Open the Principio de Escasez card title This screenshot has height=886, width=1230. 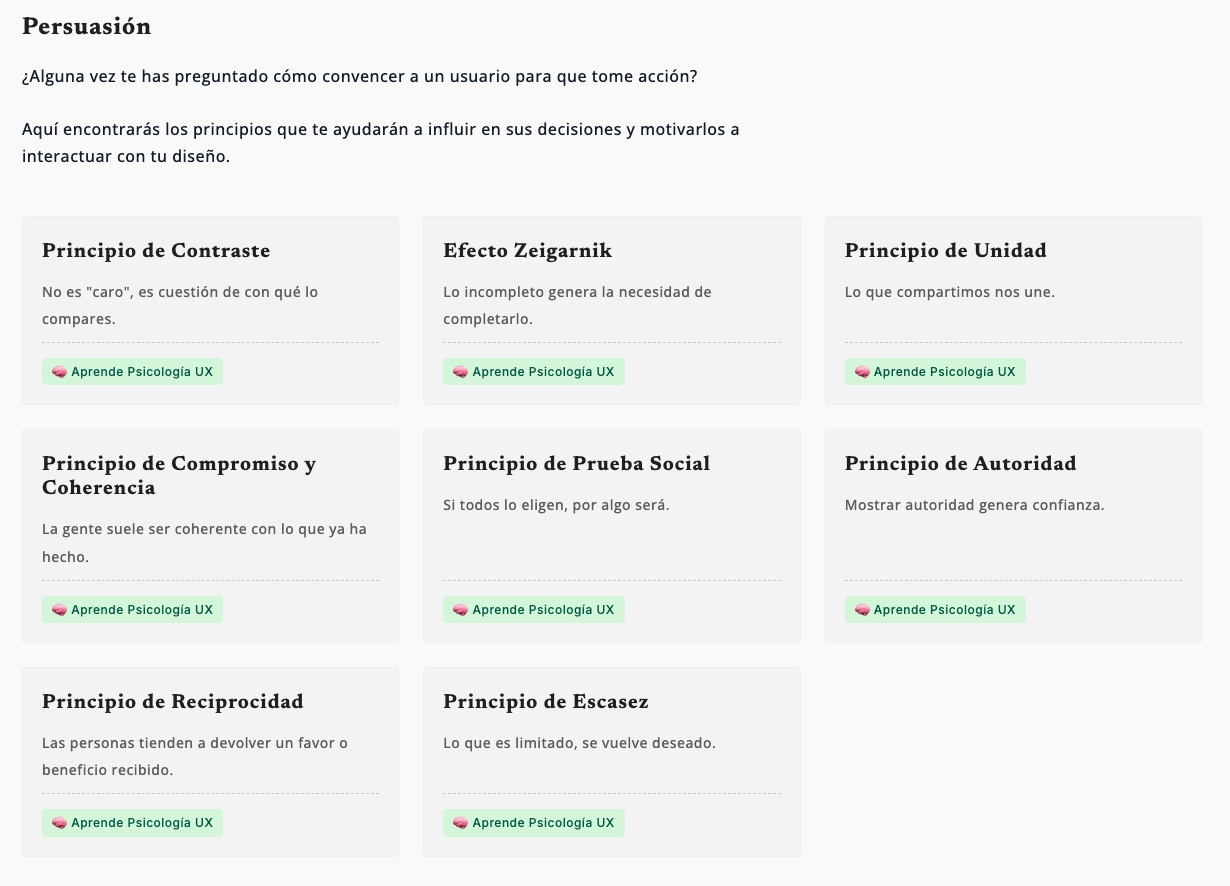point(546,702)
